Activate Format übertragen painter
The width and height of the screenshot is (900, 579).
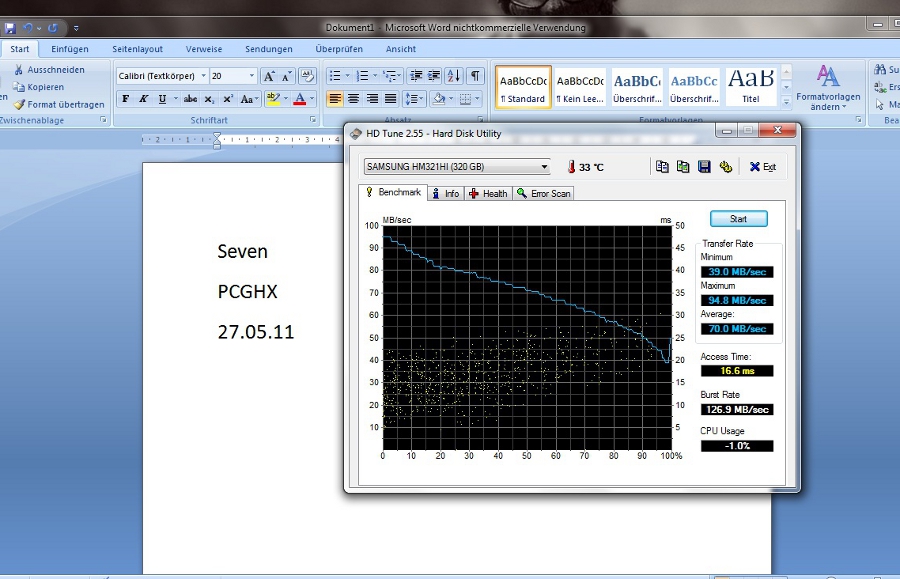point(59,104)
